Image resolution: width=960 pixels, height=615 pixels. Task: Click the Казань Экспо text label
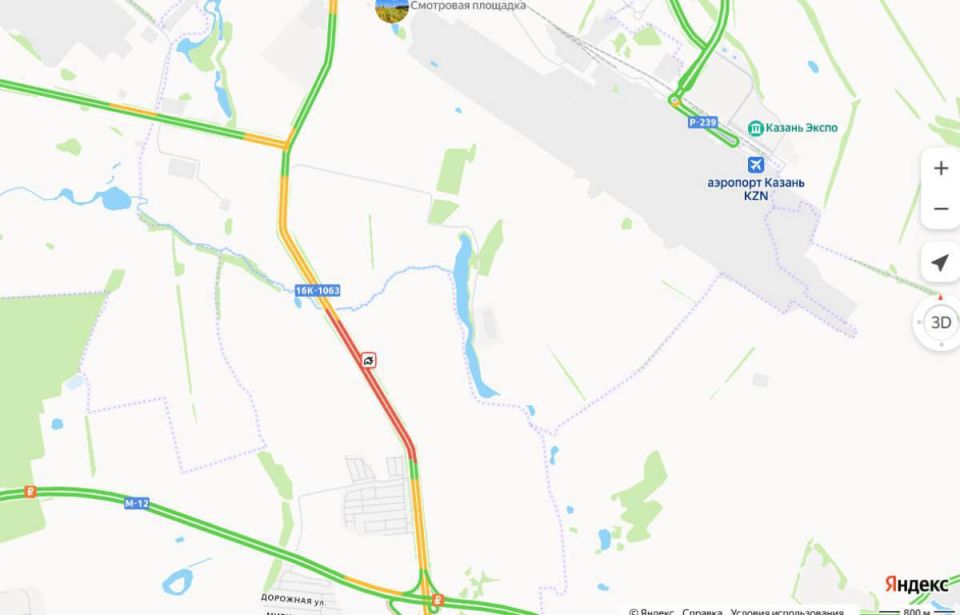800,128
